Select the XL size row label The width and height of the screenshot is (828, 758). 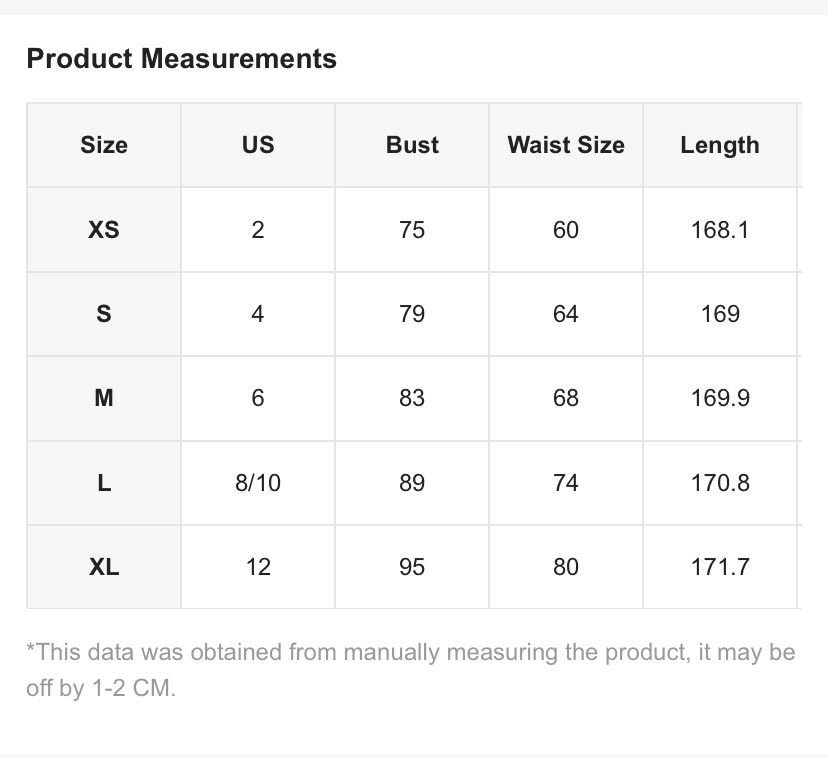tap(104, 567)
